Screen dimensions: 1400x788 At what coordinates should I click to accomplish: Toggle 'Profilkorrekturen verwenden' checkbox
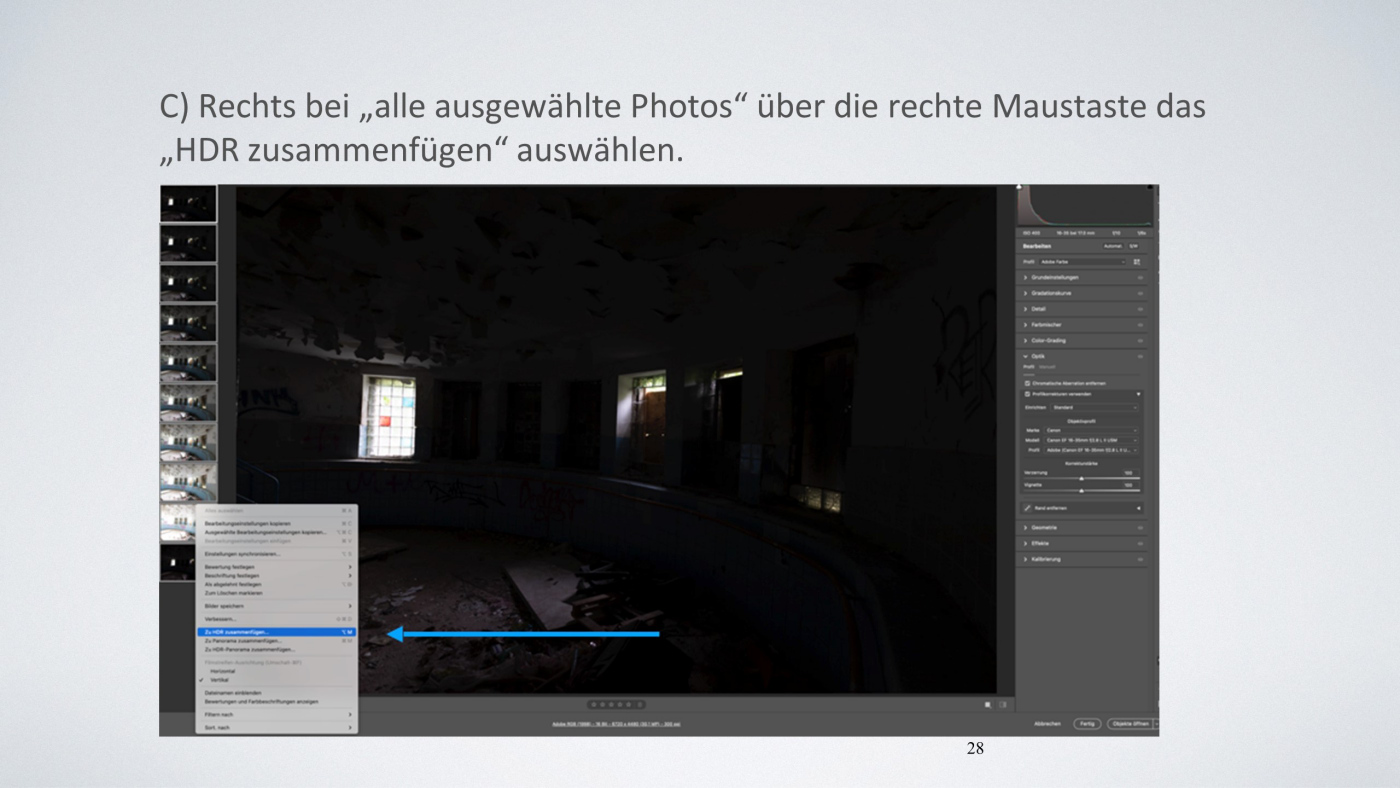point(1027,394)
